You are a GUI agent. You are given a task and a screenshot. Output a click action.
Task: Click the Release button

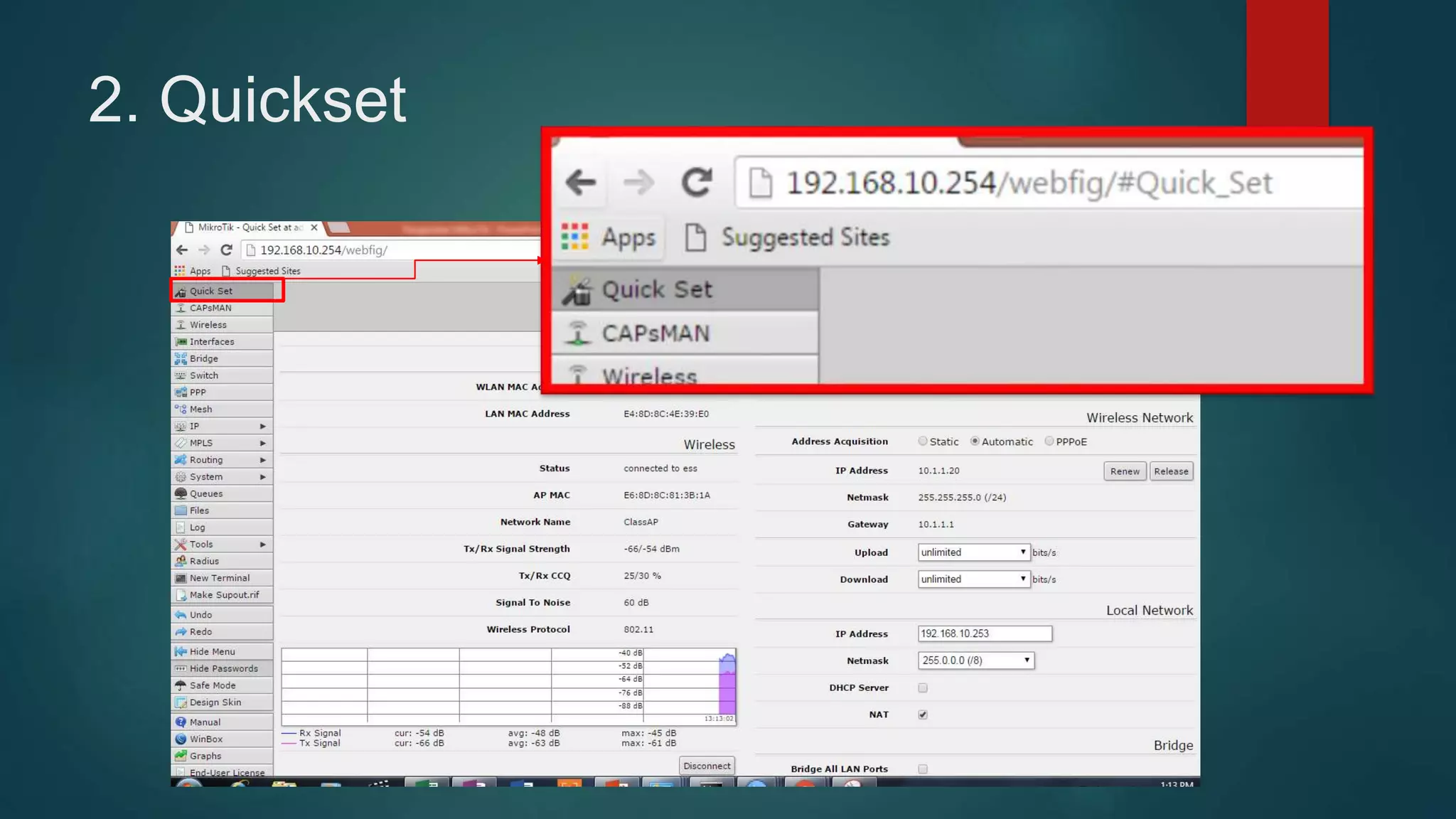pos(1171,471)
